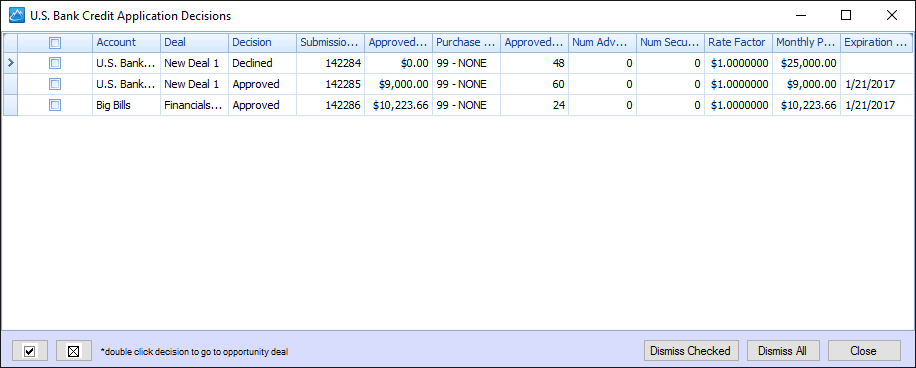Click the Monthly P column header

pyautogui.click(x=806, y=43)
